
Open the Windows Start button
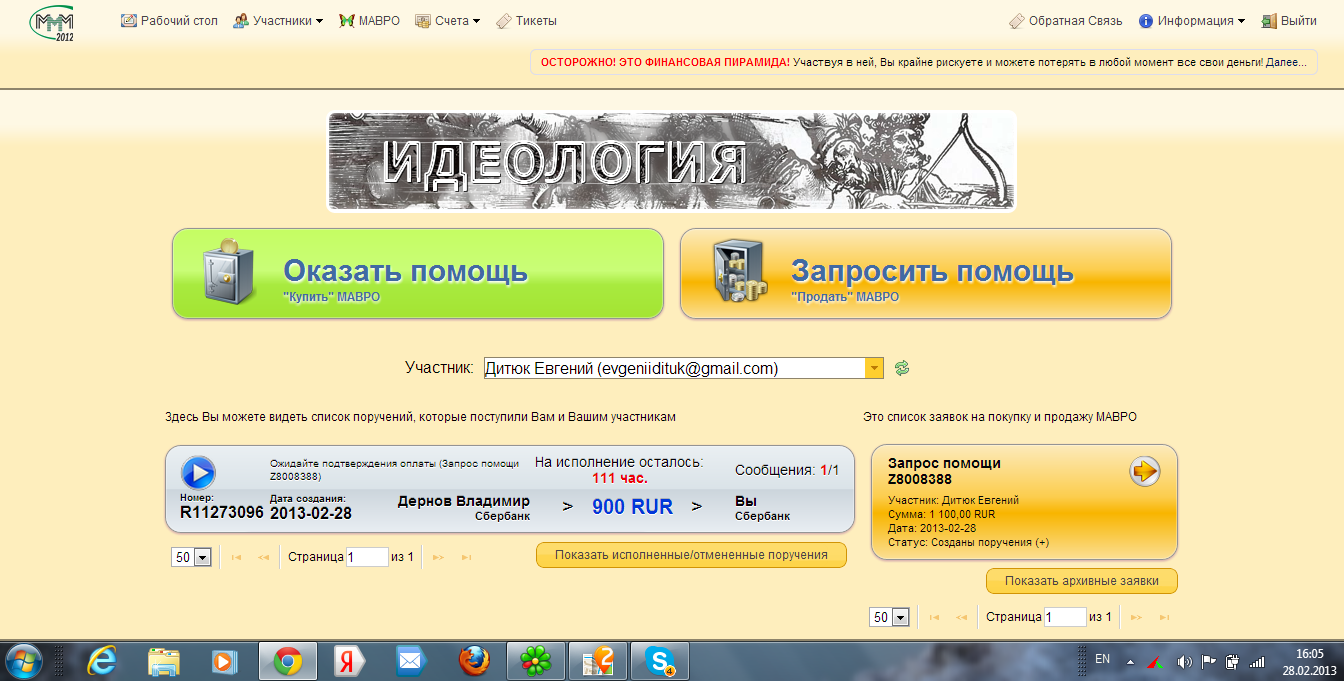pyautogui.click(x=24, y=661)
